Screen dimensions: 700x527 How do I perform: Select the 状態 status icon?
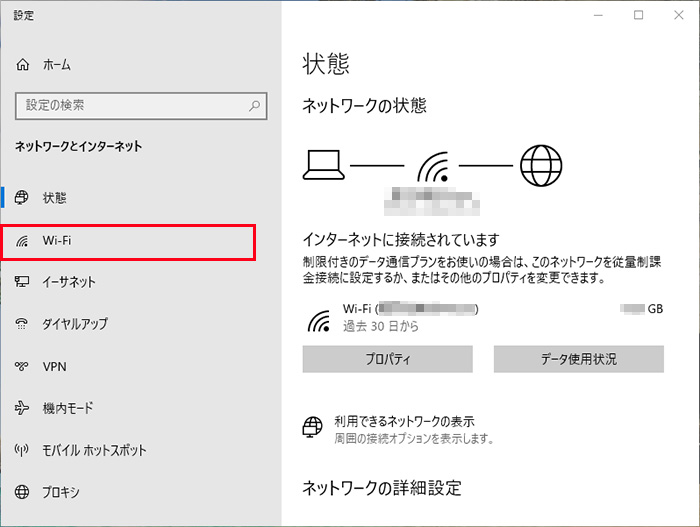pyautogui.click(x=23, y=198)
